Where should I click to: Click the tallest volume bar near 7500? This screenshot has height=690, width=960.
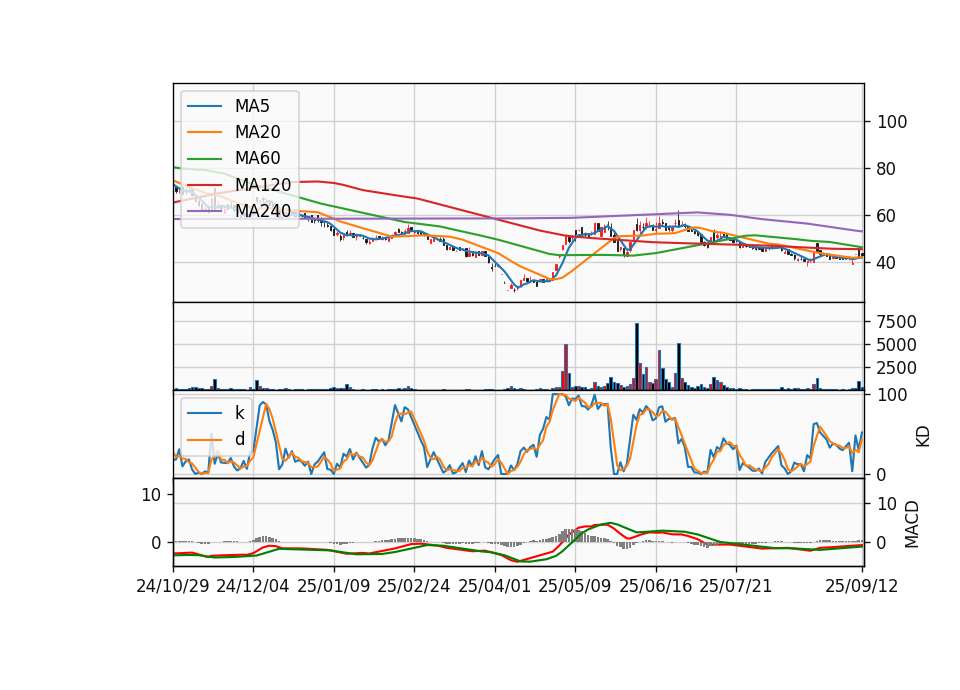click(637, 357)
